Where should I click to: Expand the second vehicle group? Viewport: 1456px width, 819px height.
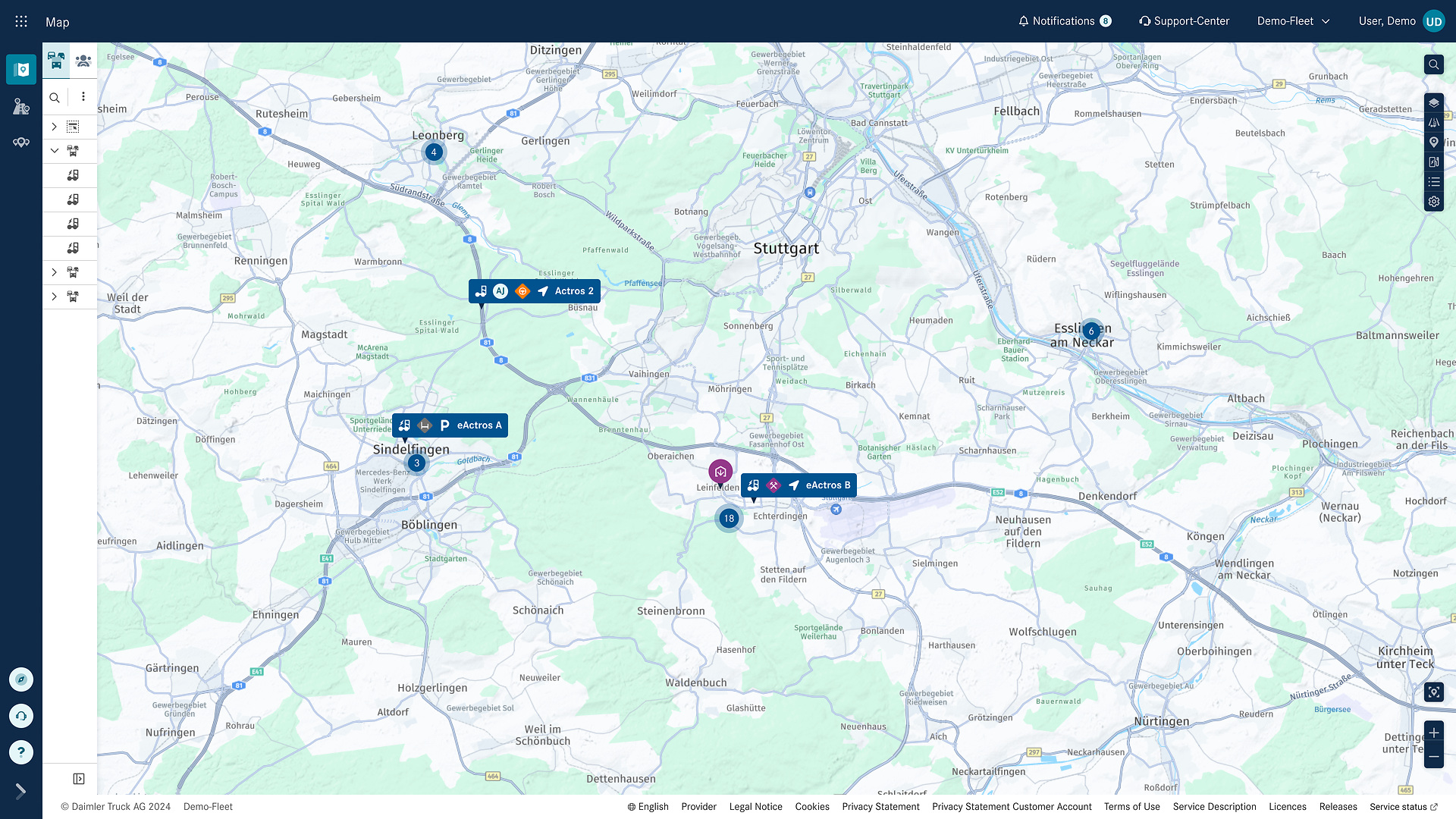point(55,272)
